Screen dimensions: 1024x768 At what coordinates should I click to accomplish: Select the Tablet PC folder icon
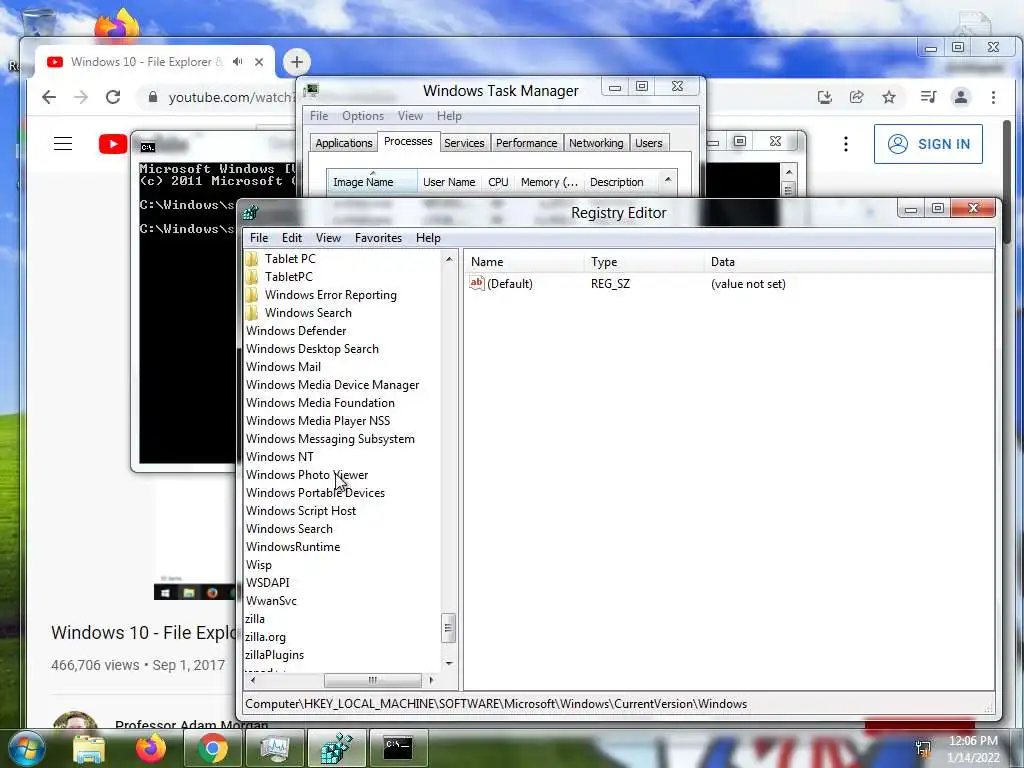[x=252, y=259]
